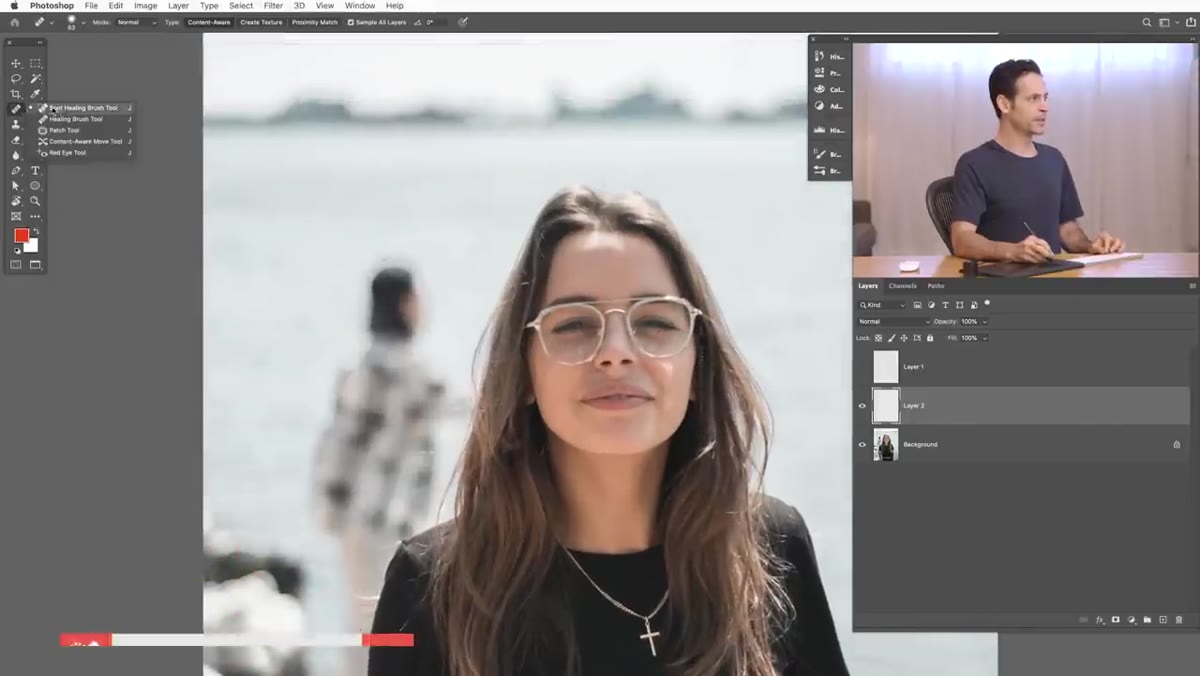
Task: Toggle layer filtering switch on
Action: pyautogui.click(x=986, y=303)
